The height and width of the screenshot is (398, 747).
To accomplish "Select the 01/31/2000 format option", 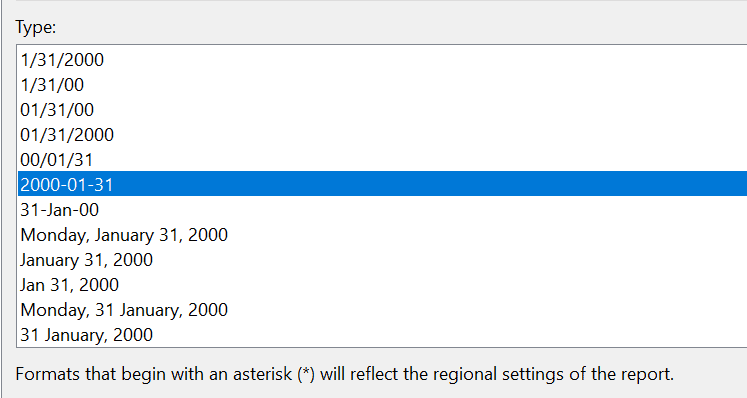I will coord(382,135).
